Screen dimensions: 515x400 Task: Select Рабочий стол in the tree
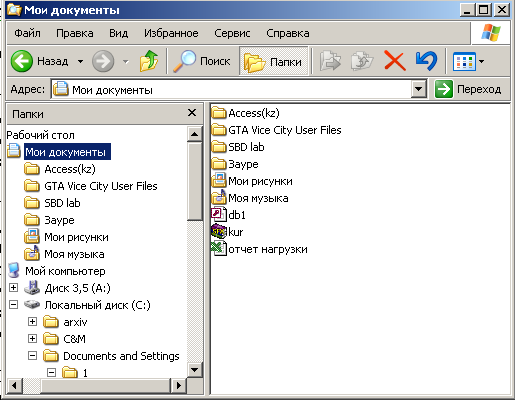pyautogui.click(x=40, y=135)
